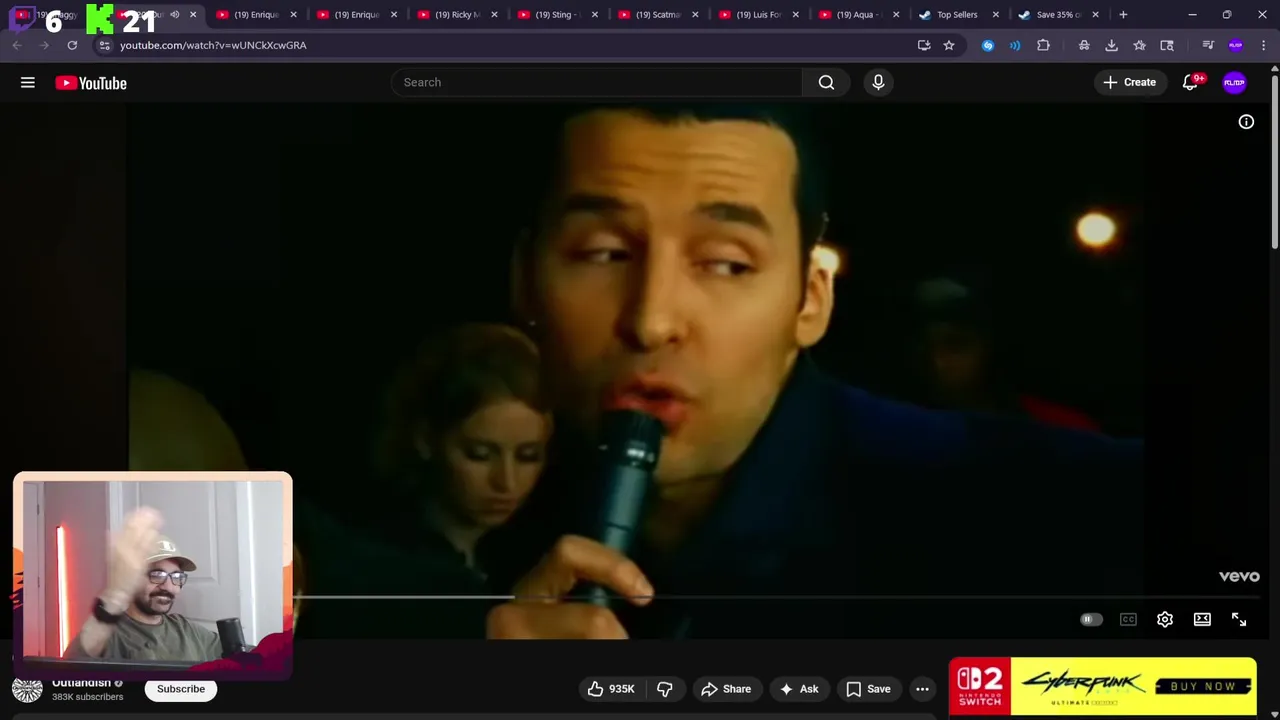
Task: Go to the YouTube home logo
Action: pos(91,83)
